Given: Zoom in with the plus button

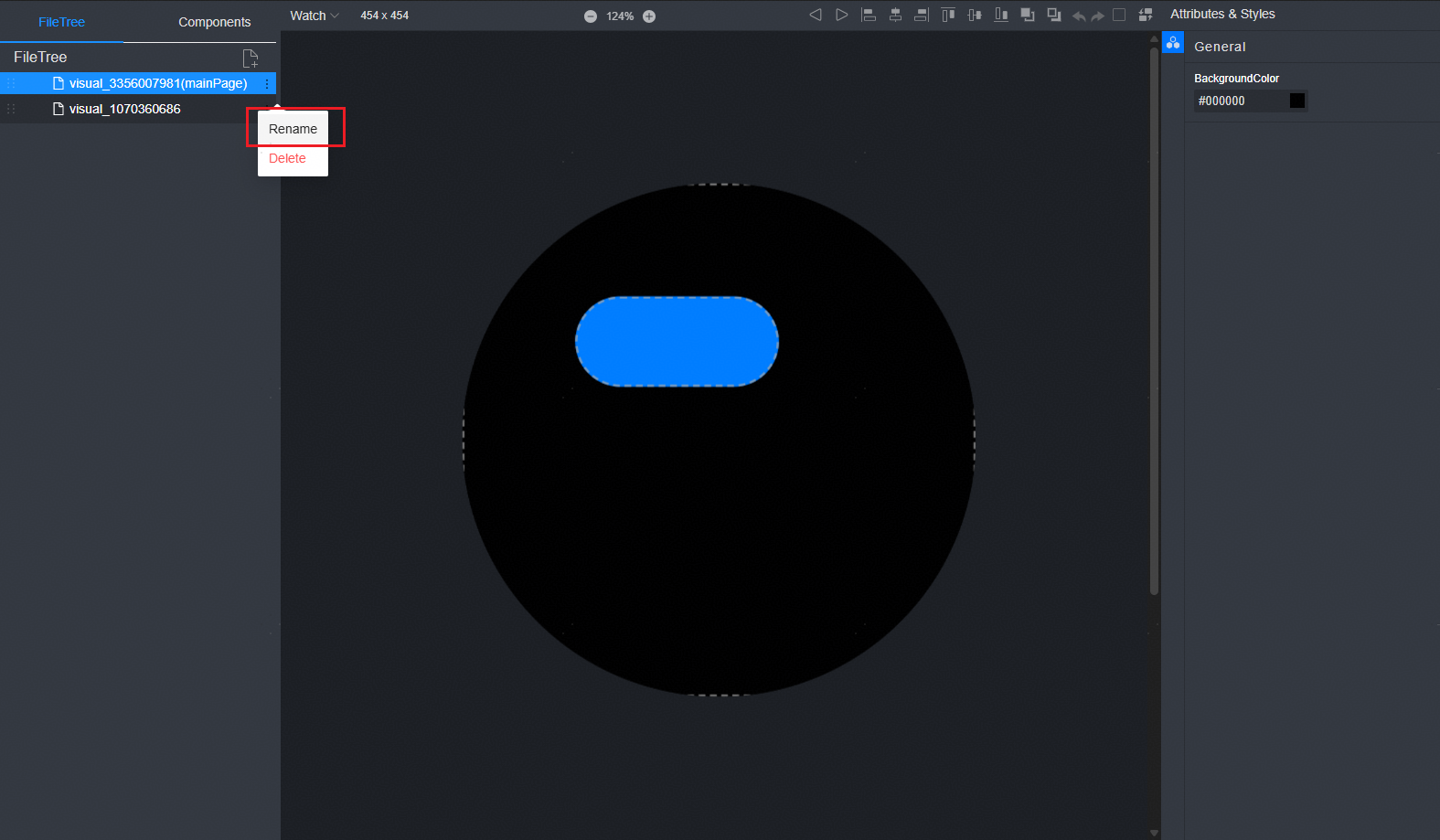Looking at the screenshot, I should [x=649, y=16].
